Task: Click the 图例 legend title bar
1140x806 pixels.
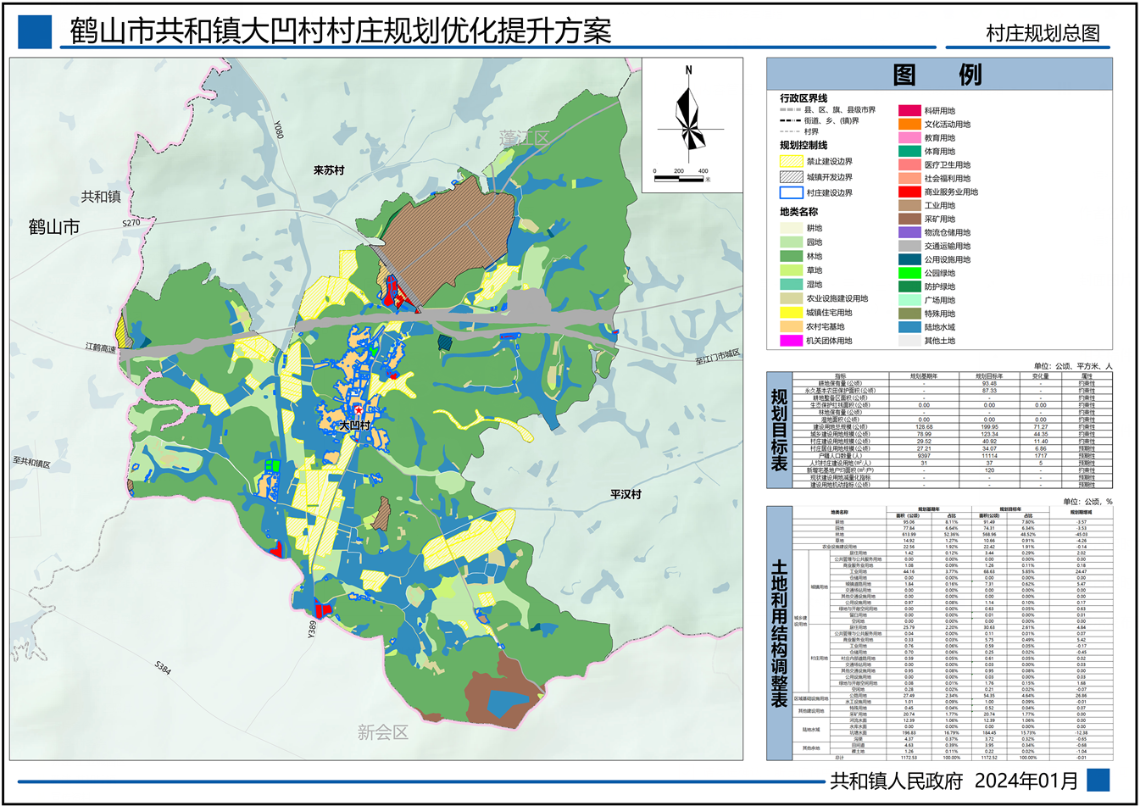Action: coord(938,75)
